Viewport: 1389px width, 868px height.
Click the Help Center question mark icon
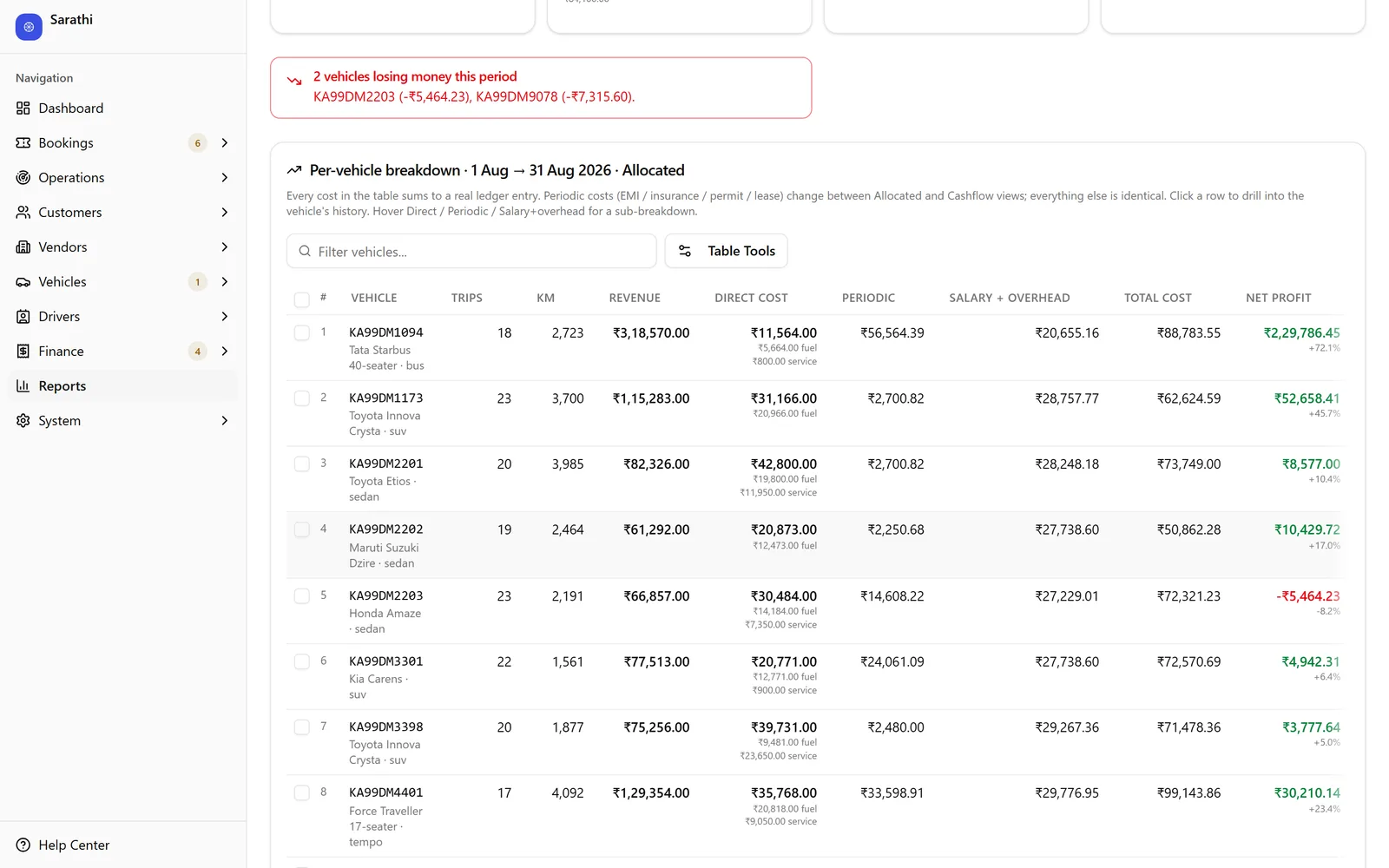coord(23,845)
